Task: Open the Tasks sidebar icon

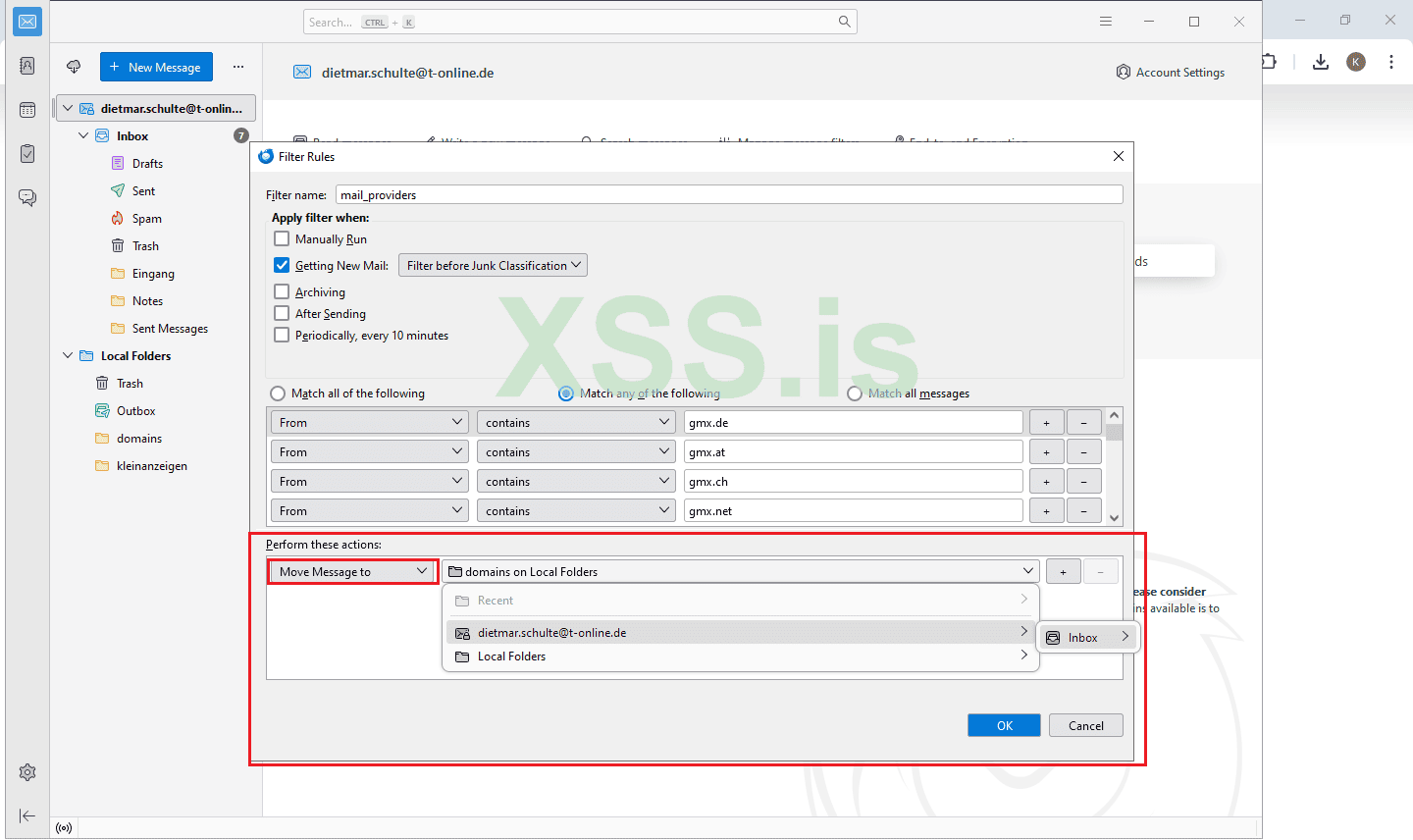Action: [x=27, y=153]
